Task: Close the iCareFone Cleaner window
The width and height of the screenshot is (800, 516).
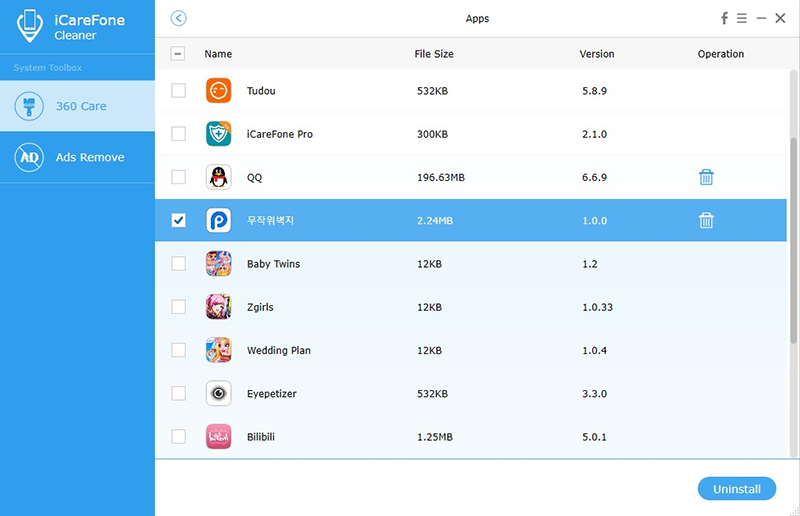Action: coord(780,18)
